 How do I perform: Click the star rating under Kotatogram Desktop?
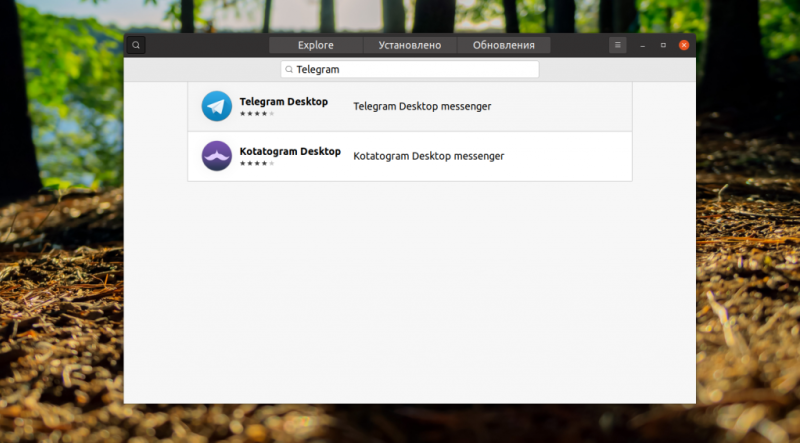[x=257, y=163]
